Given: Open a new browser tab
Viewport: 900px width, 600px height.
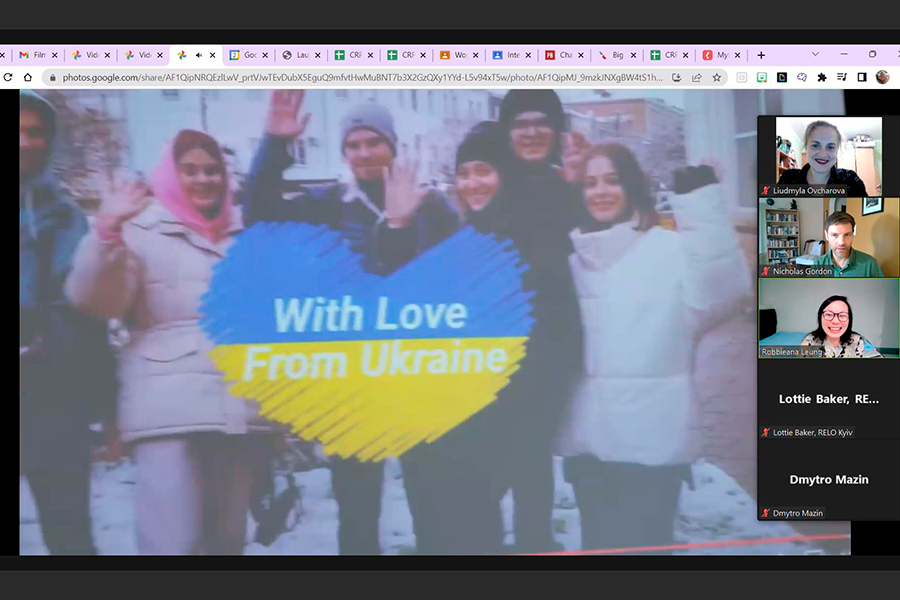Looking at the screenshot, I should click(761, 55).
